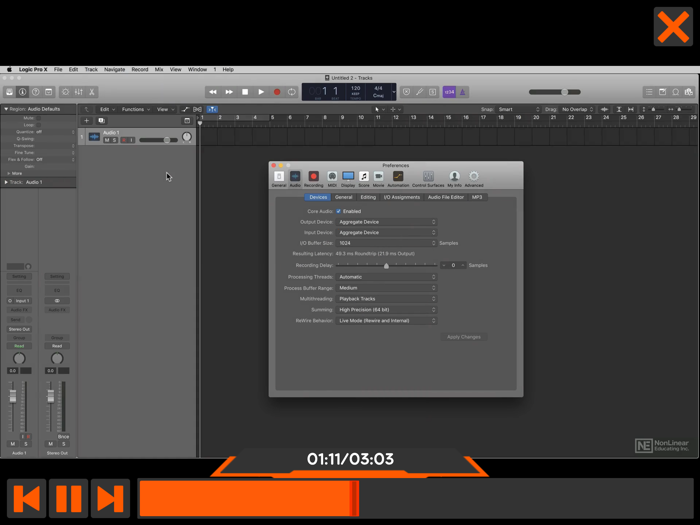The height and width of the screenshot is (525, 700).
Task: Open I/O Buffer Size dropdown
Action: [386, 243]
